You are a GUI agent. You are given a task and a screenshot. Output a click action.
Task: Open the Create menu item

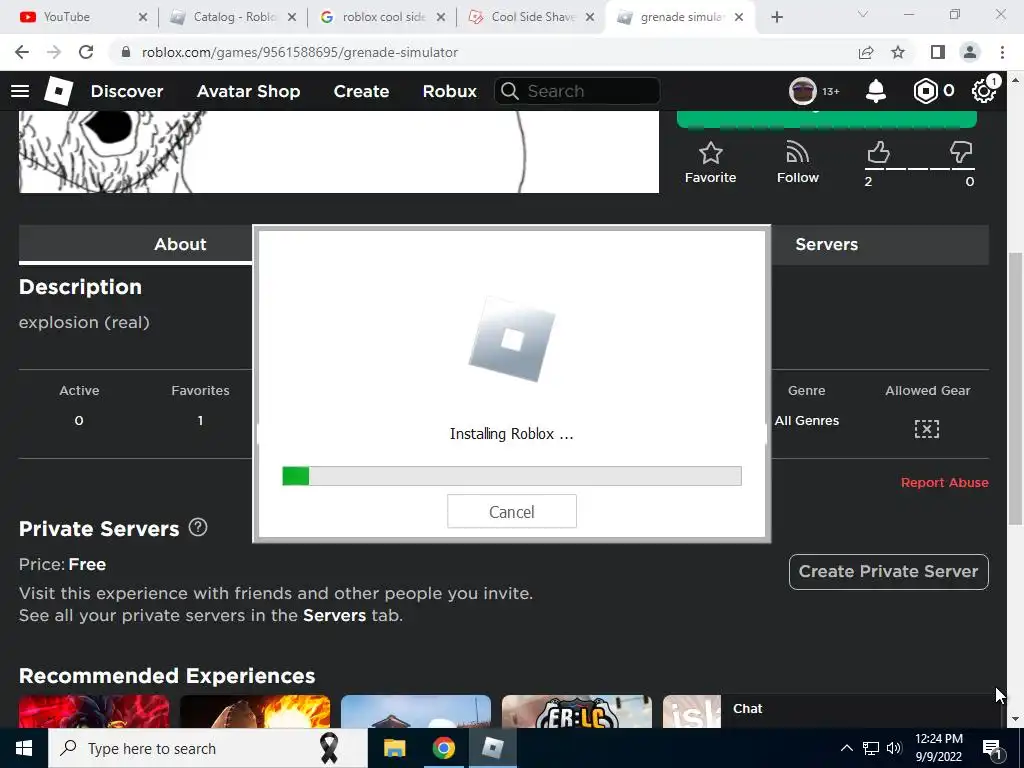click(361, 91)
